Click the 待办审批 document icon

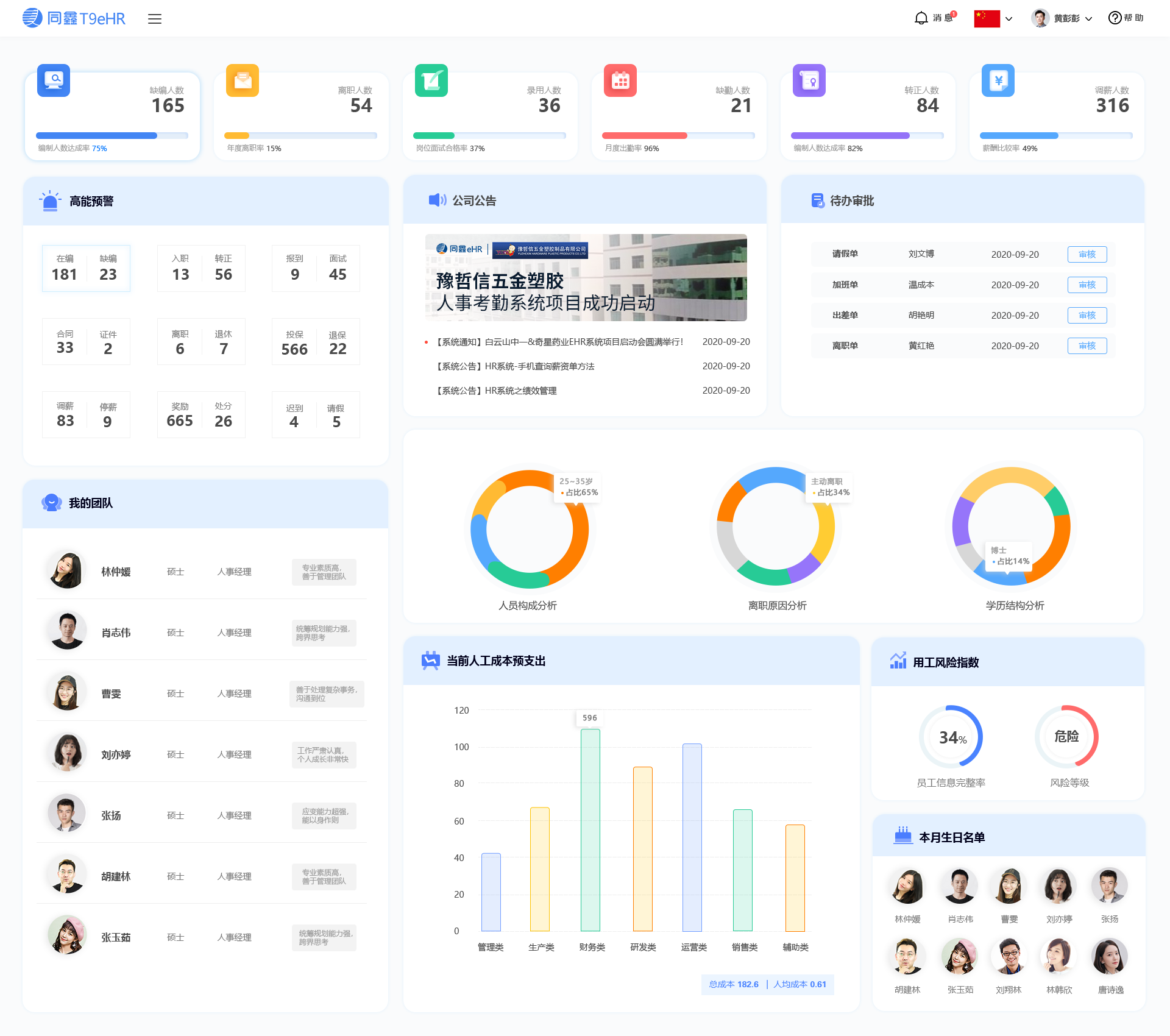click(818, 200)
